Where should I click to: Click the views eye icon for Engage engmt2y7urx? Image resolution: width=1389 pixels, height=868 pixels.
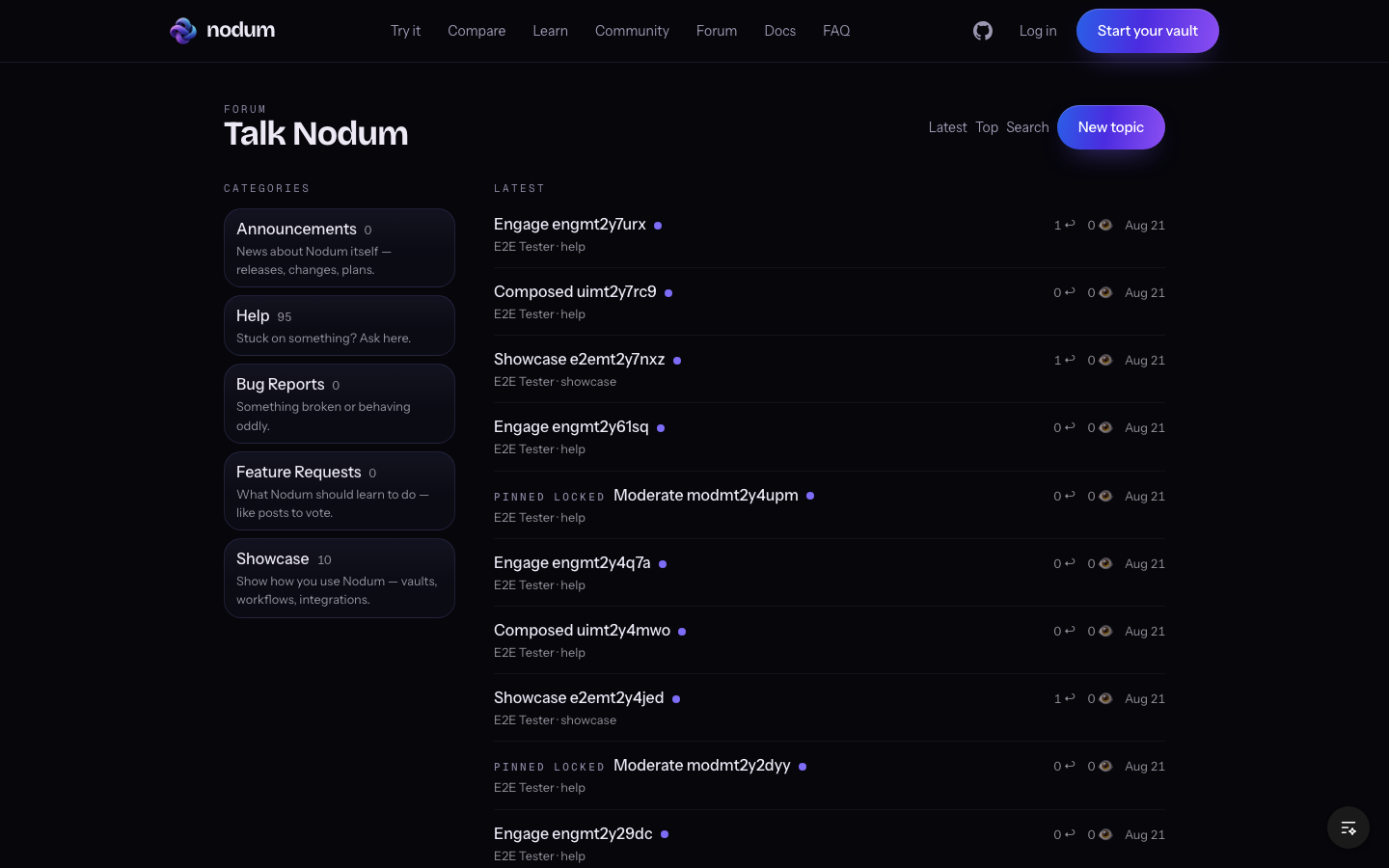coord(1105,225)
